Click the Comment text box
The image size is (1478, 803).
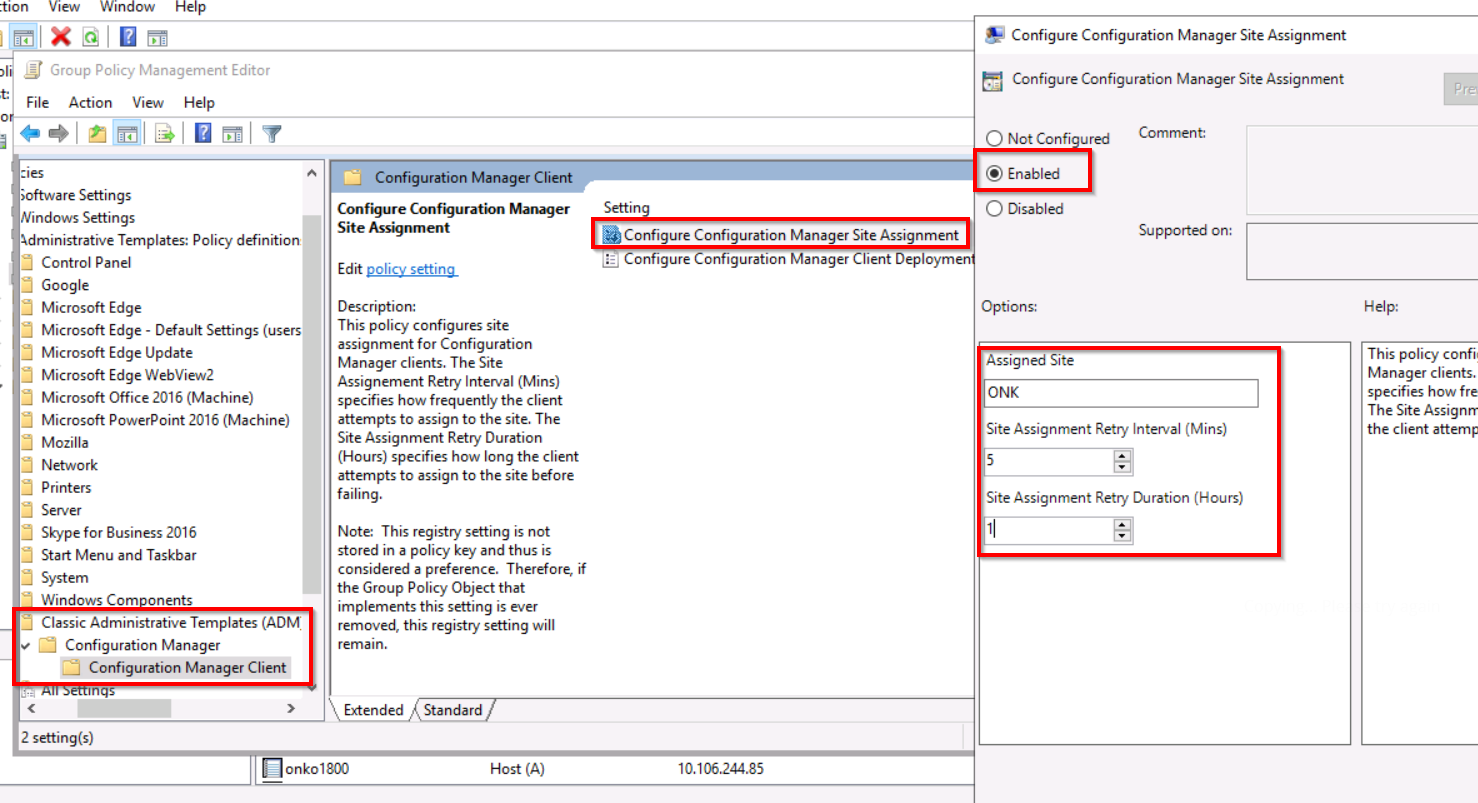pos(1362,171)
